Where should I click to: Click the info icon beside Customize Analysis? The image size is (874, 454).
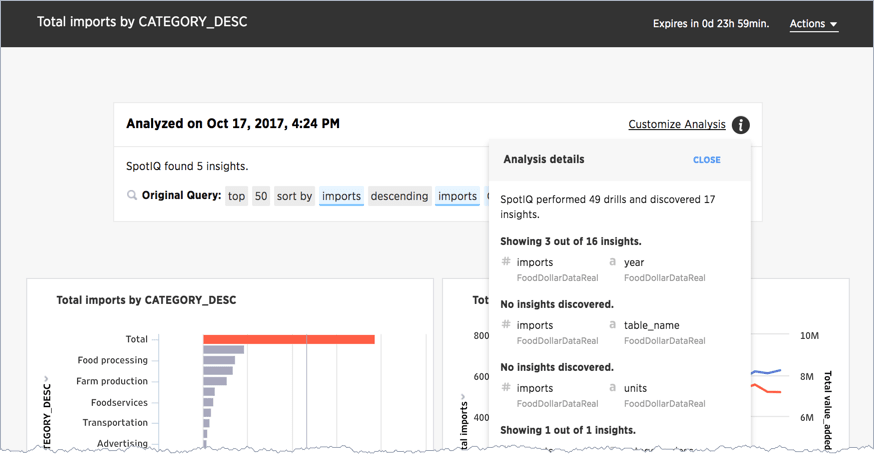pyautogui.click(x=740, y=125)
